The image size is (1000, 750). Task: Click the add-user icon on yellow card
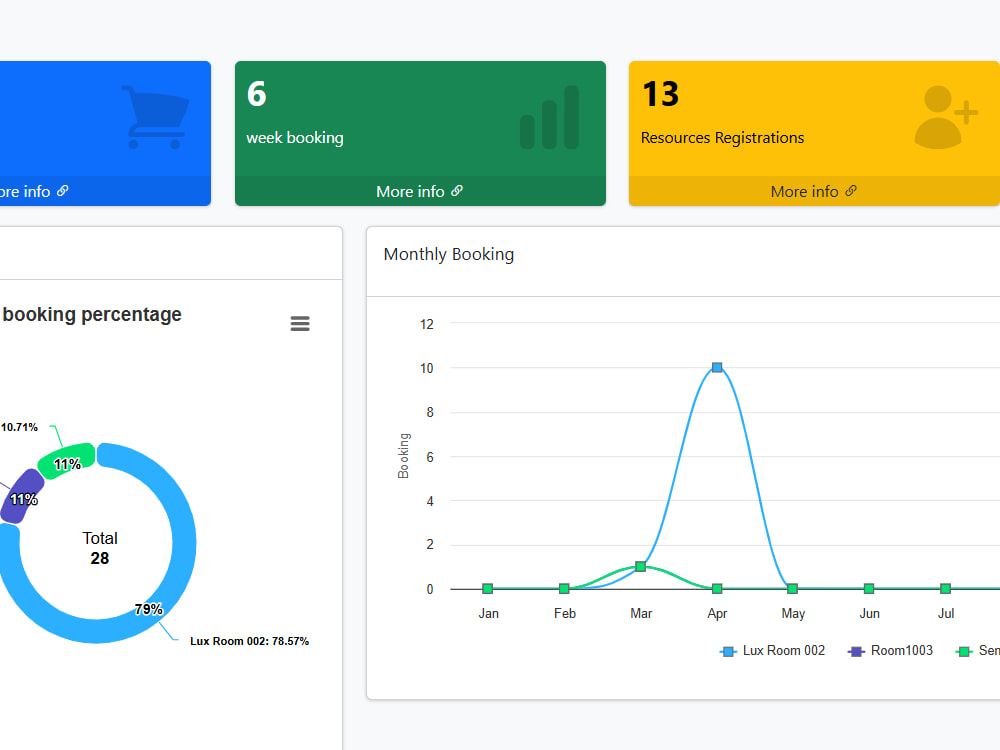click(946, 117)
